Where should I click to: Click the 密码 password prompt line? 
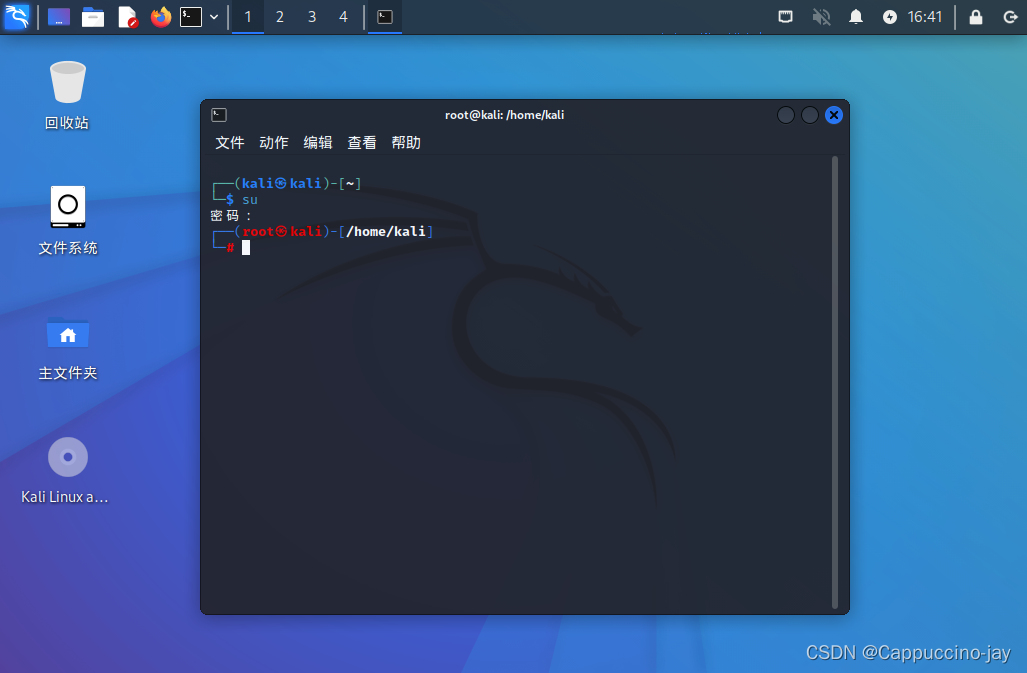point(231,215)
